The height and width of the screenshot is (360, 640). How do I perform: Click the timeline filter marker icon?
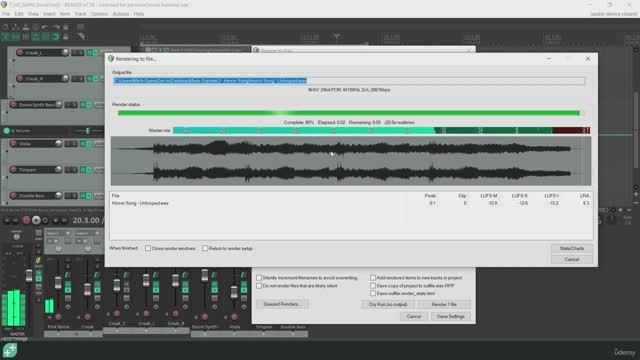337,37
